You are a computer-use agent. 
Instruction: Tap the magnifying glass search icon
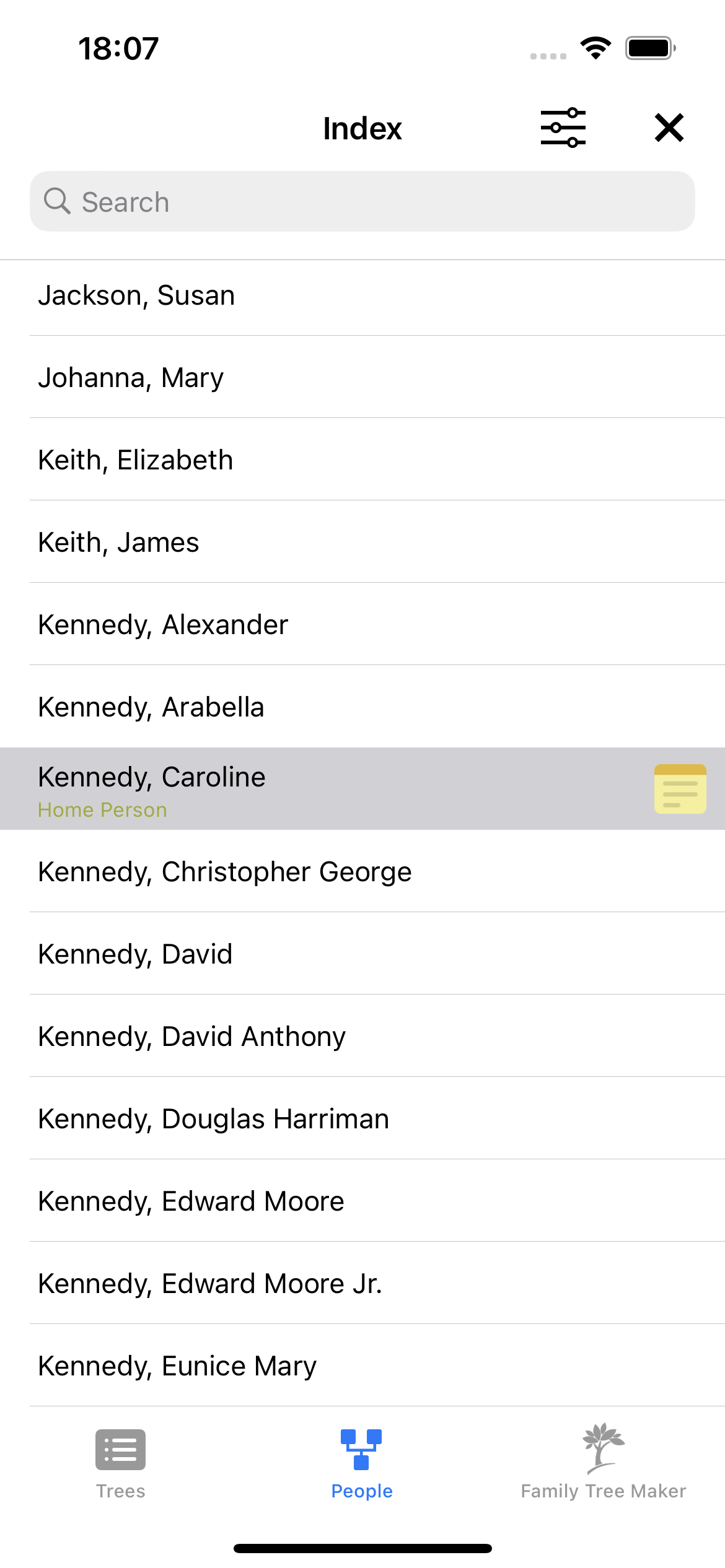click(57, 201)
